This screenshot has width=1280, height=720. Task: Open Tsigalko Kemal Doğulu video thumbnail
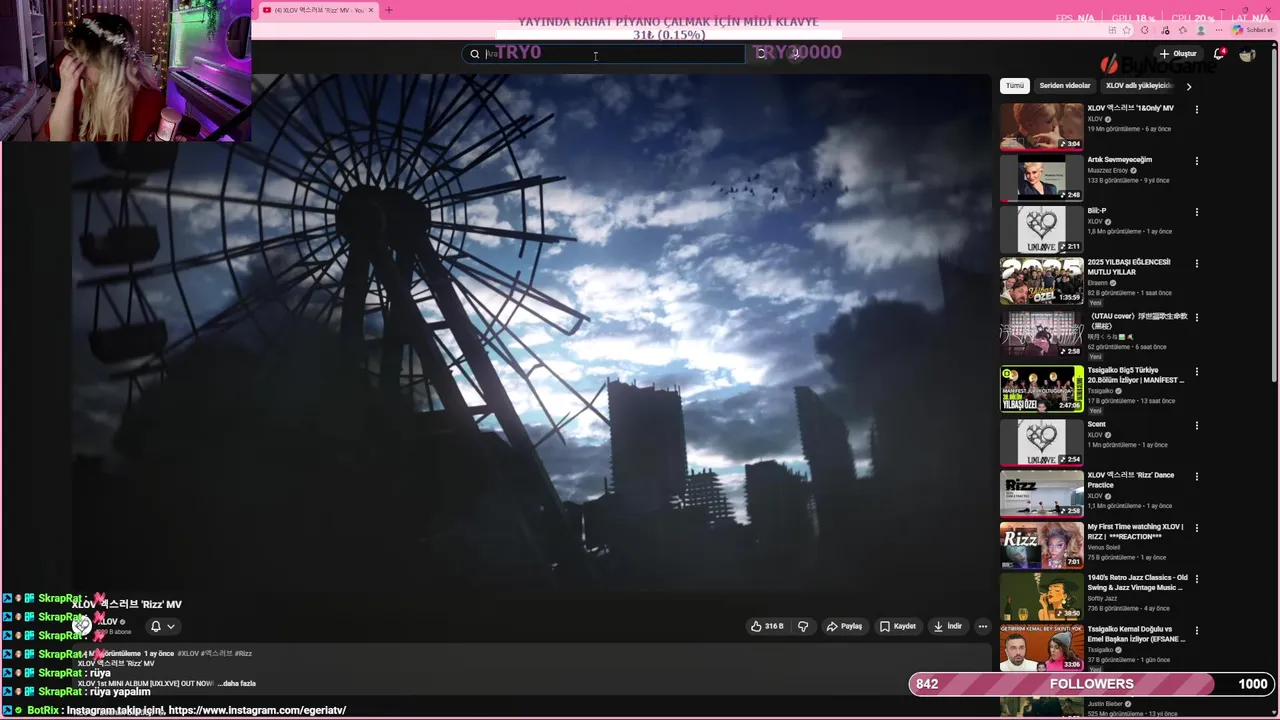(1041, 647)
